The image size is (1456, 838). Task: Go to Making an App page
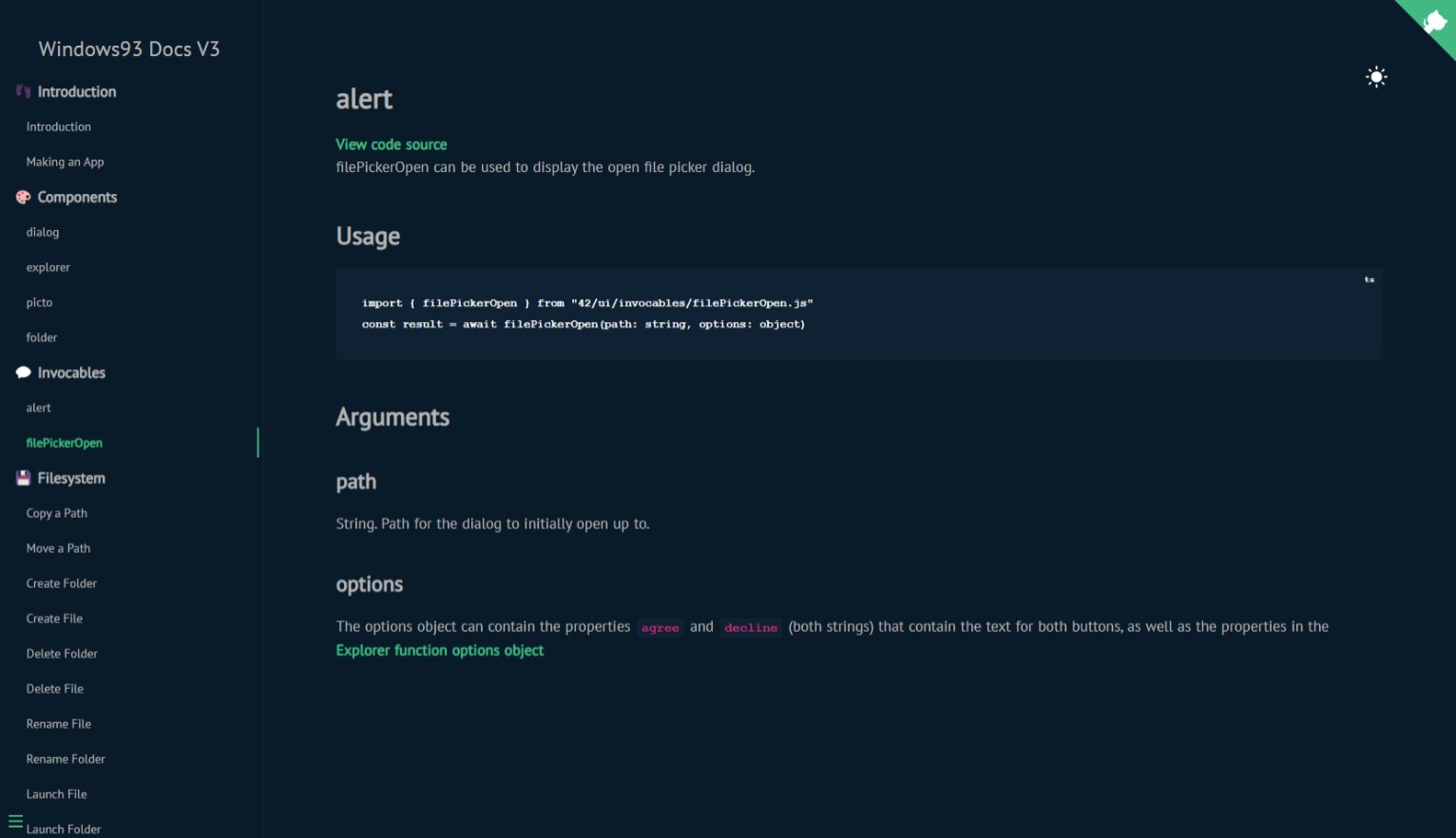(x=65, y=162)
